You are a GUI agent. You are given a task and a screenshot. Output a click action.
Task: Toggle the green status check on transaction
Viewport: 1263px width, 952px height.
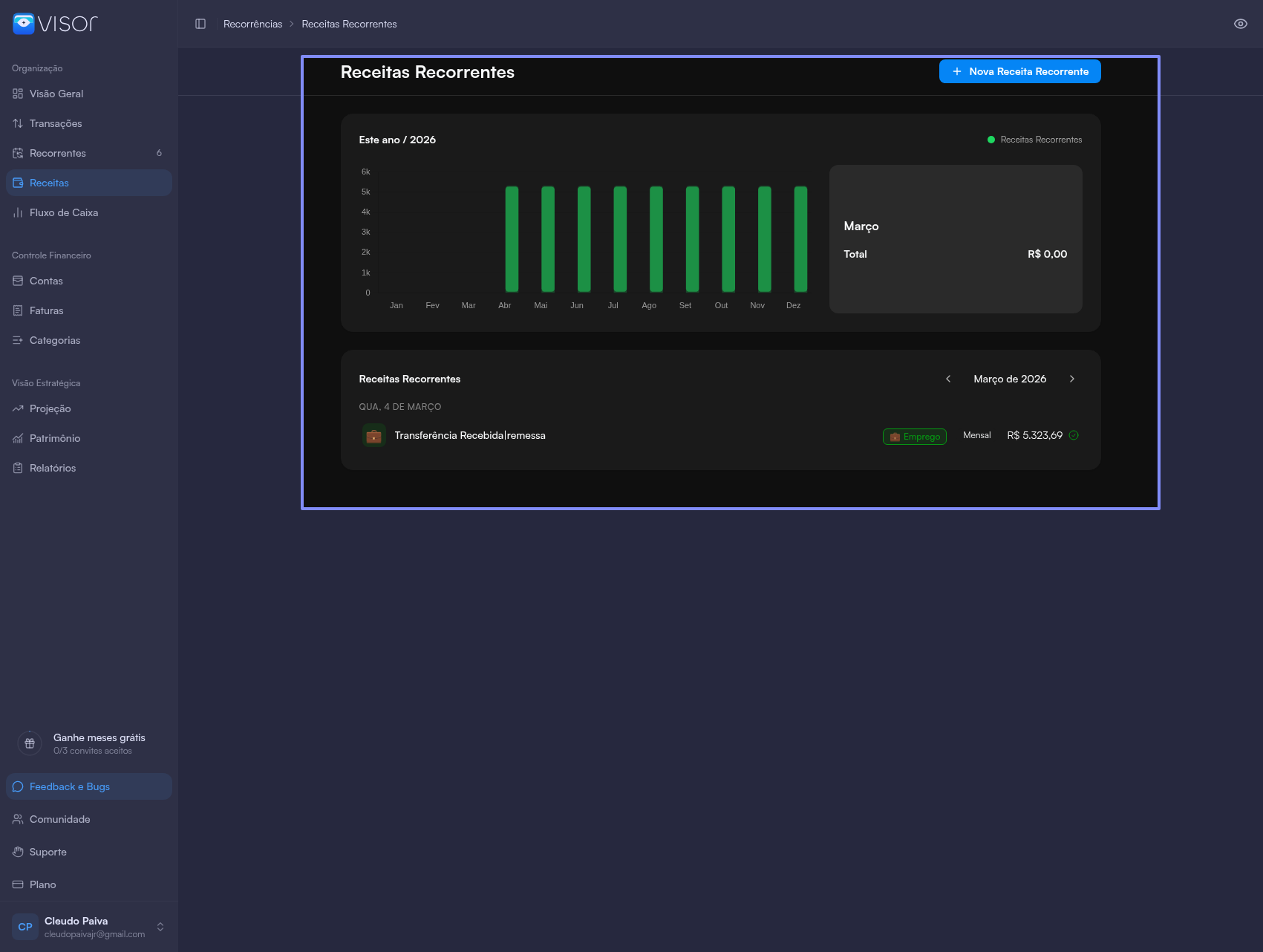(1074, 435)
